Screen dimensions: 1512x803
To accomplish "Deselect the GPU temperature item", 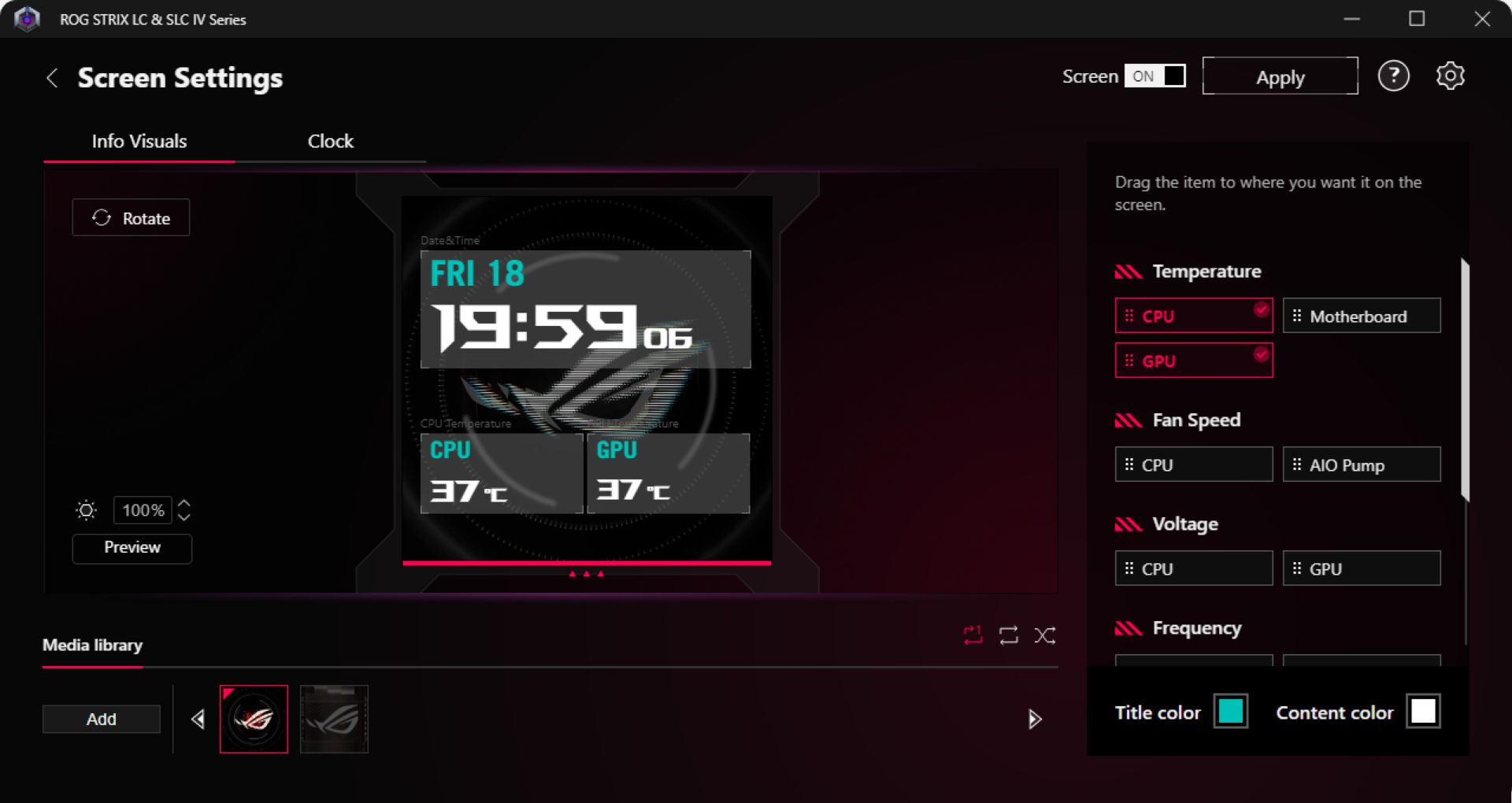I will point(1194,361).
